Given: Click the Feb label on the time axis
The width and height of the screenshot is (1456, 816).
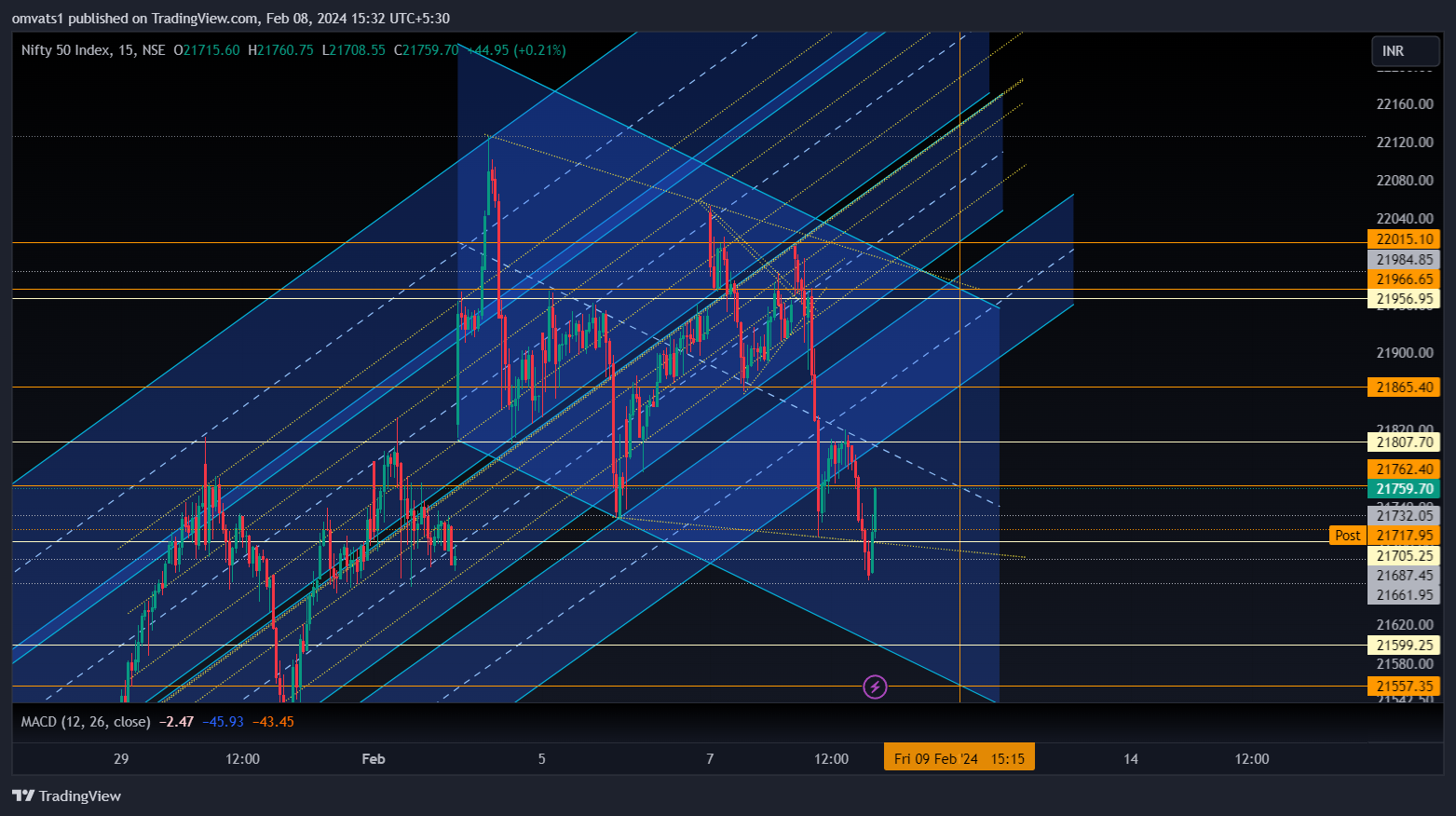Looking at the screenshot, I should tap(374, 758).
